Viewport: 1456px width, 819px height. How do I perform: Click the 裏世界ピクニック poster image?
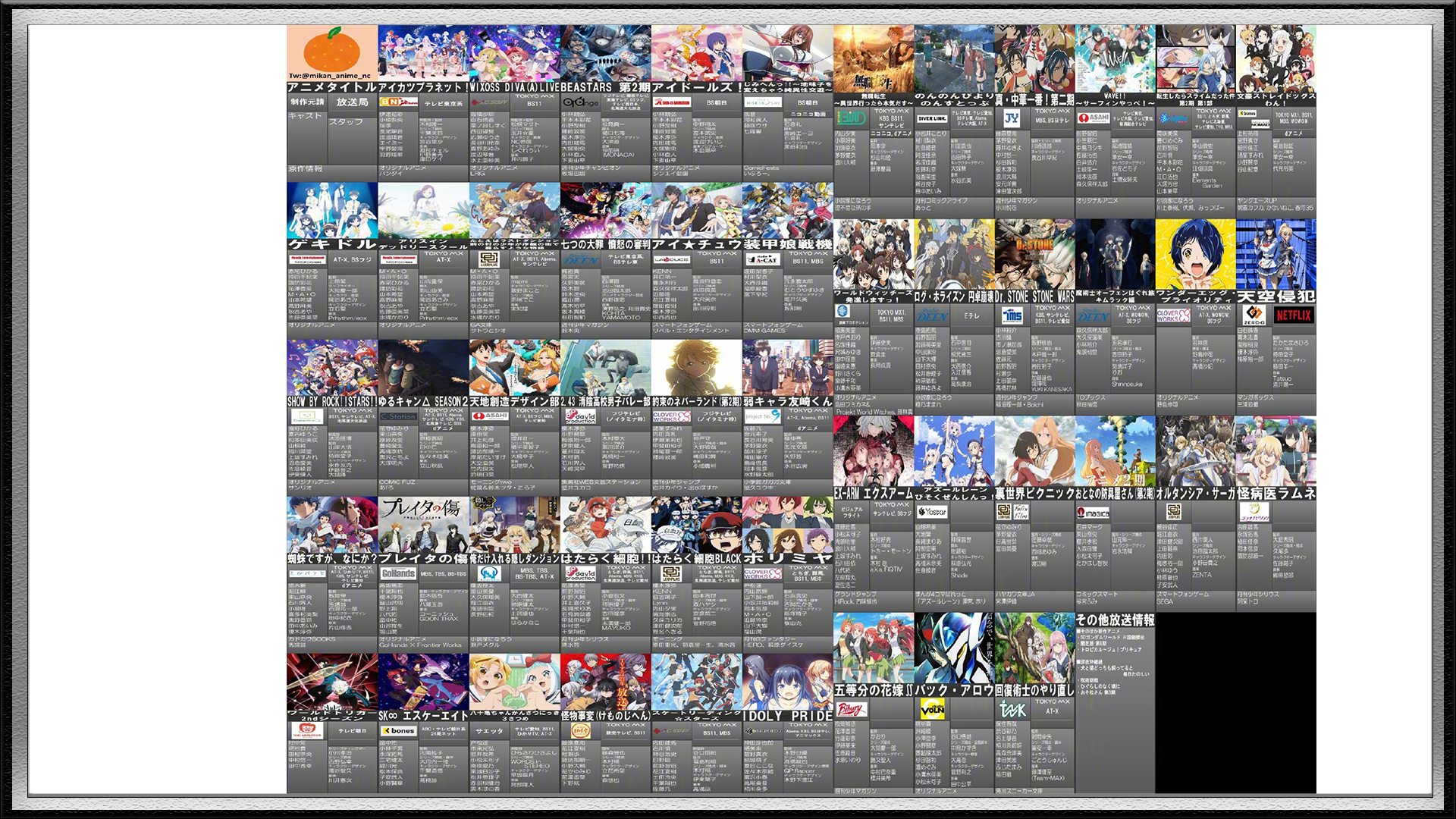[1034, 451]
